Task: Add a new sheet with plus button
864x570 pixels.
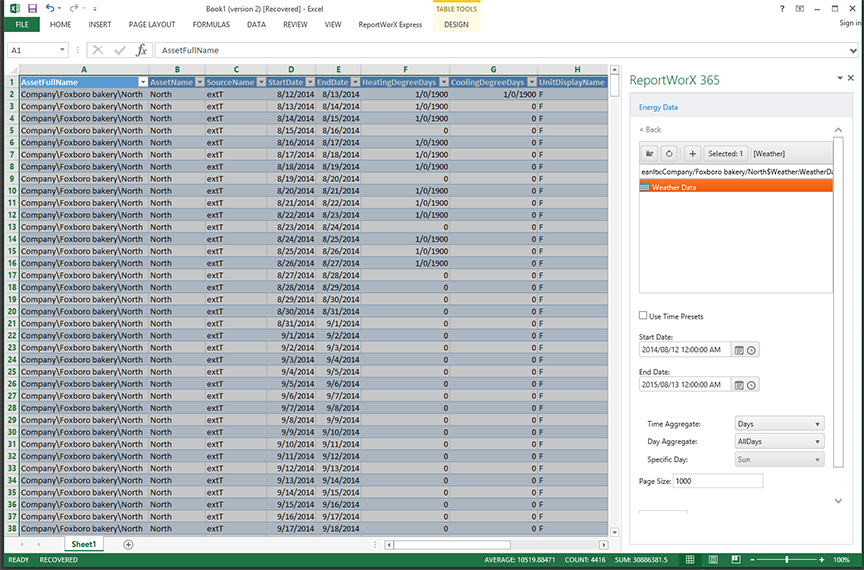Action: tap(128, 544)
